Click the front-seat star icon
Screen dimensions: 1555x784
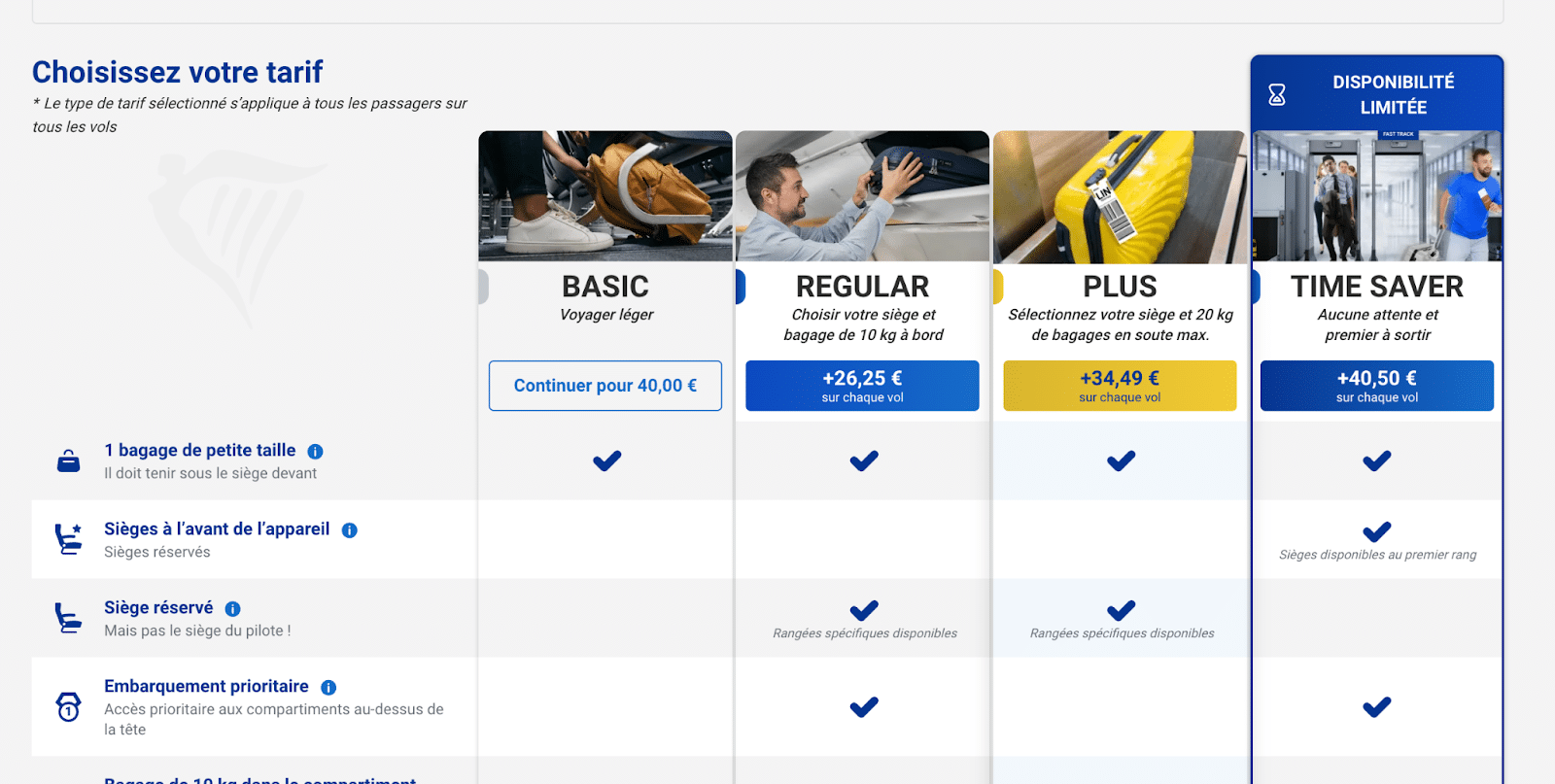68,539
